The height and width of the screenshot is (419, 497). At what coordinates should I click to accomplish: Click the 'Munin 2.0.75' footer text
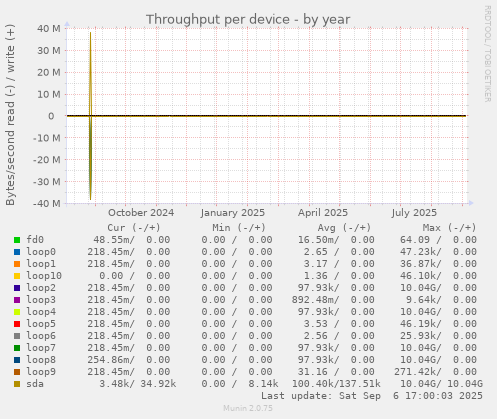point(248,408)
